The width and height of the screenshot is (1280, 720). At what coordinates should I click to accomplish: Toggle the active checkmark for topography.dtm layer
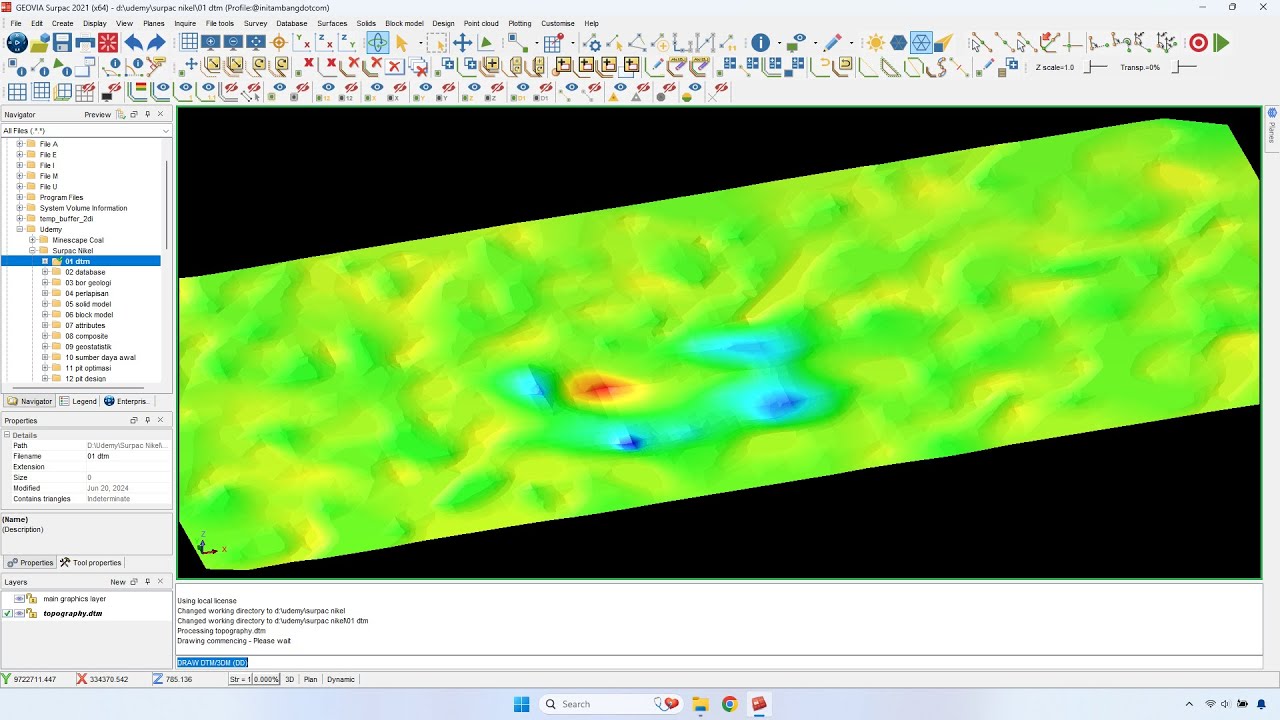pos(8,613)
